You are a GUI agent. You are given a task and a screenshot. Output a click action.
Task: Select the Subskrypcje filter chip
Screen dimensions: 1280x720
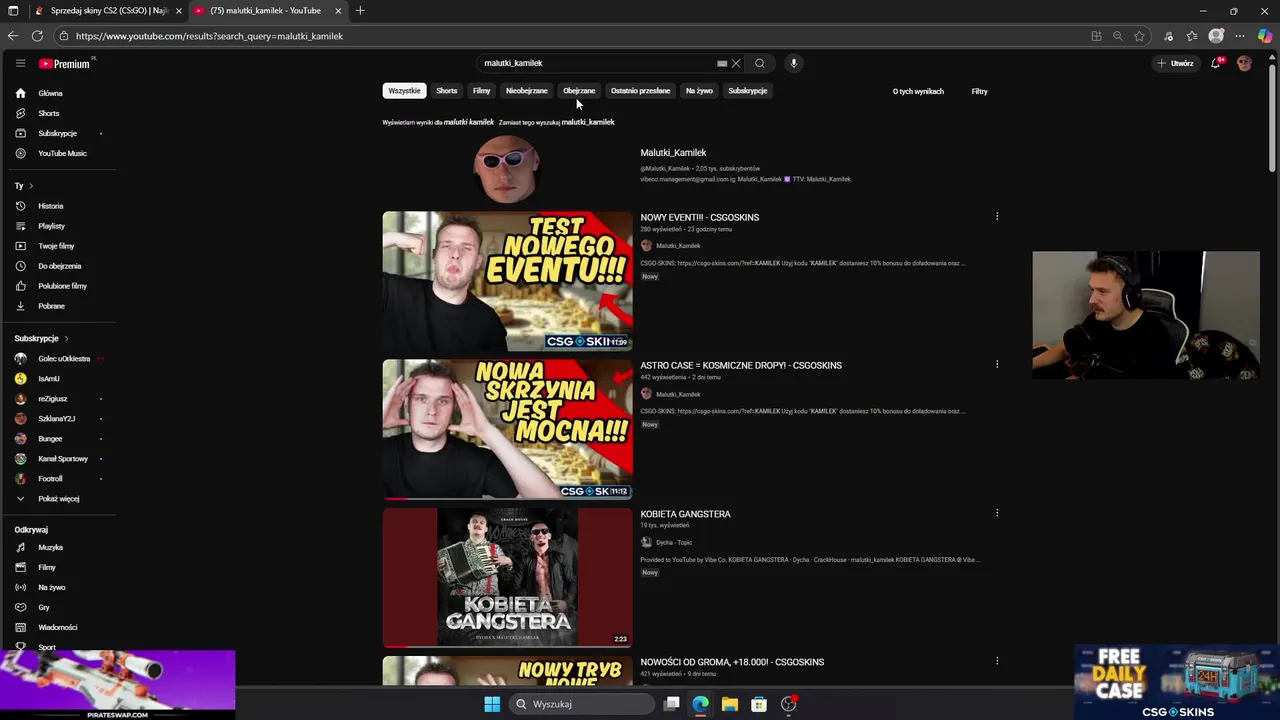click(x=748, y=91)
